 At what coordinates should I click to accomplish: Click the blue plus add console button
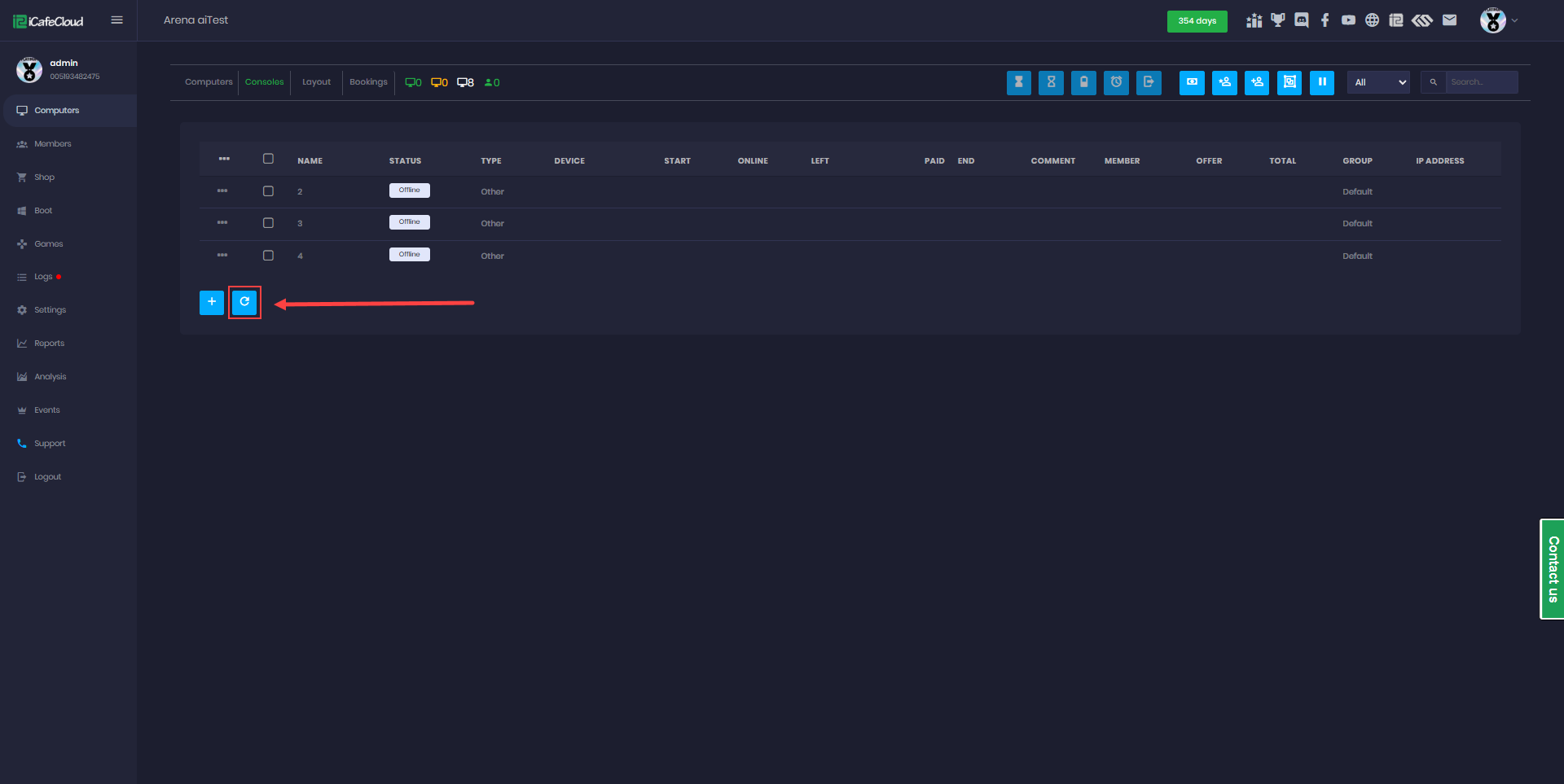212,302
